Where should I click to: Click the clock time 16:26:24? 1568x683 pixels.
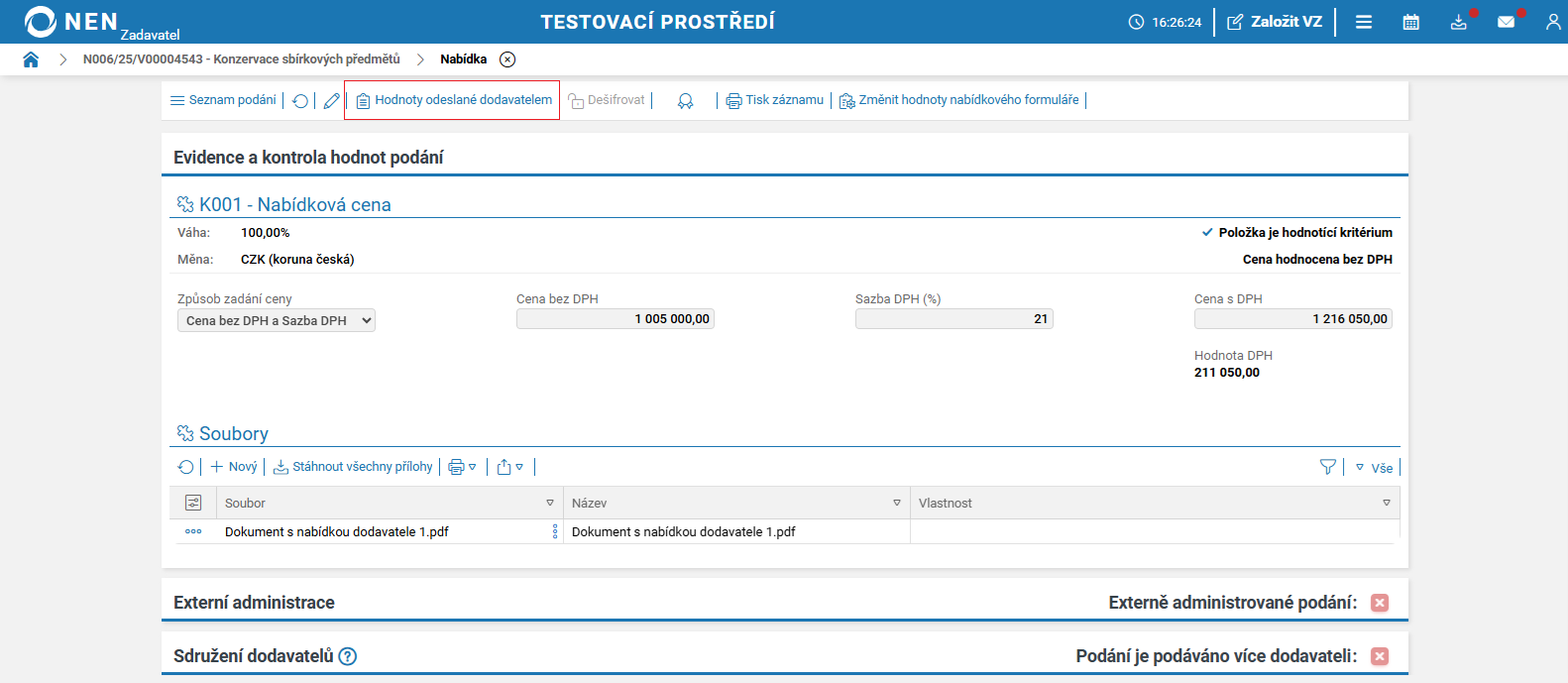pyautogui.click(x=1176, y=22)
